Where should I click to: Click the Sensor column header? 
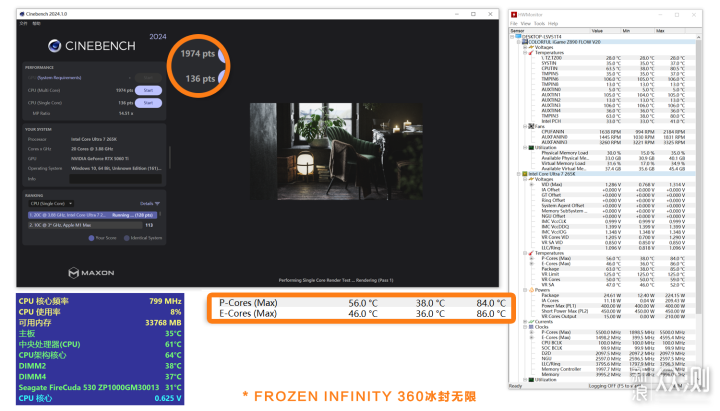click(x=549, y=30)
